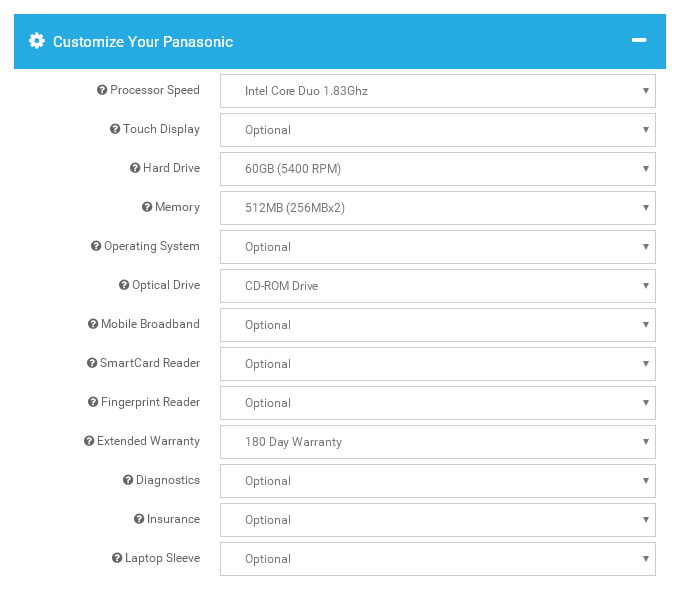Open the Optical Drive CD-ROM dropdown
677x594 pixels.
(437, 286)
